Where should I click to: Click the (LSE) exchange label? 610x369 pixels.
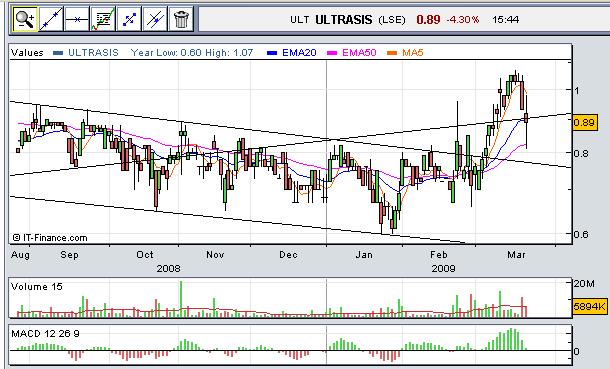[x=392, y=19]
